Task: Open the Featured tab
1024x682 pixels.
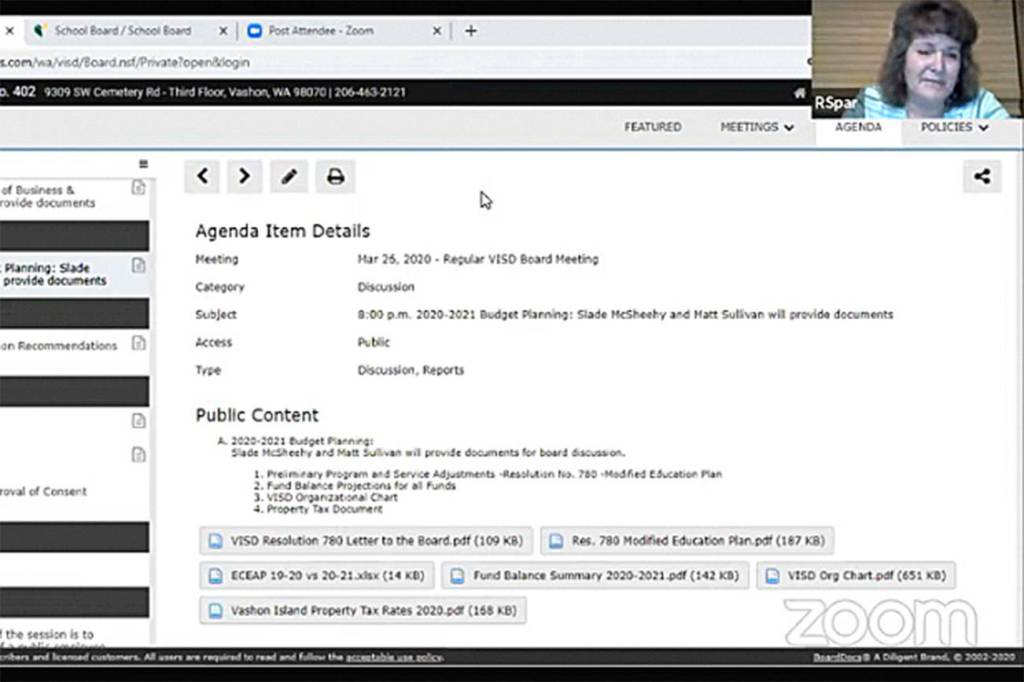Action: coord(652,127)
